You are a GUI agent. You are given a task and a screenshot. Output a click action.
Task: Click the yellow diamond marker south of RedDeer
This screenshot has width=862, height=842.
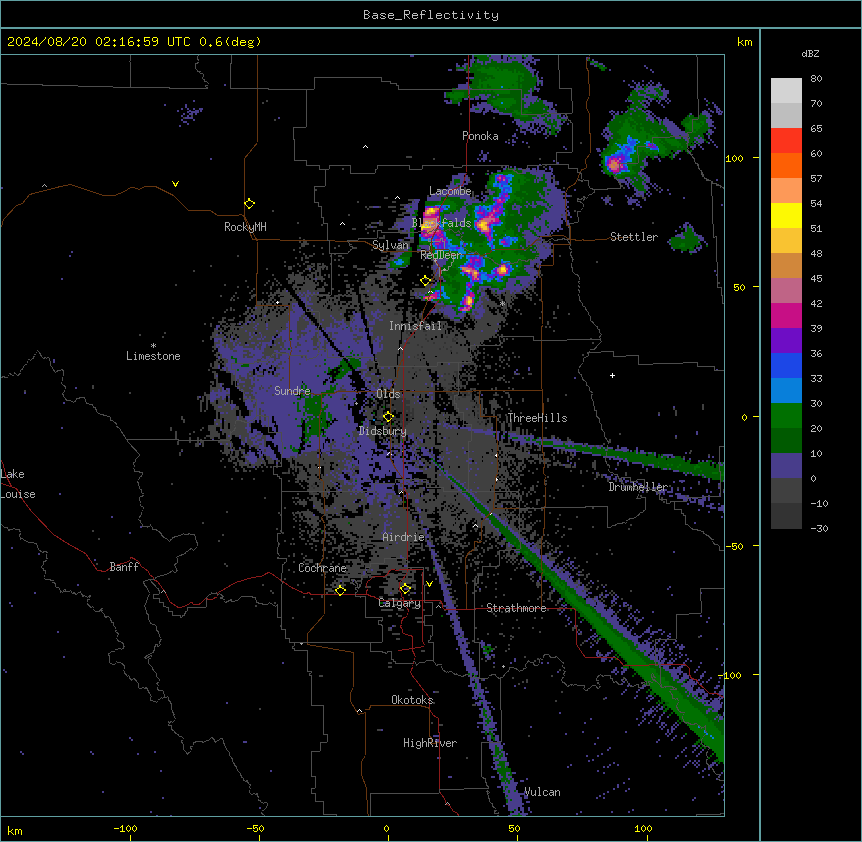(425, 281)
